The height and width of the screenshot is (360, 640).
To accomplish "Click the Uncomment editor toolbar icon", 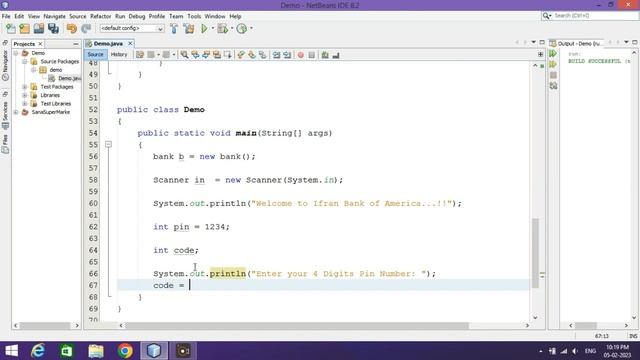I will [336, 55].
